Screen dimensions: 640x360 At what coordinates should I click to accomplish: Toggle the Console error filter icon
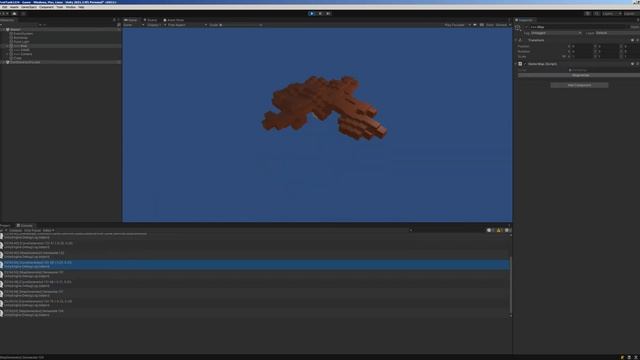coord(508,230)
